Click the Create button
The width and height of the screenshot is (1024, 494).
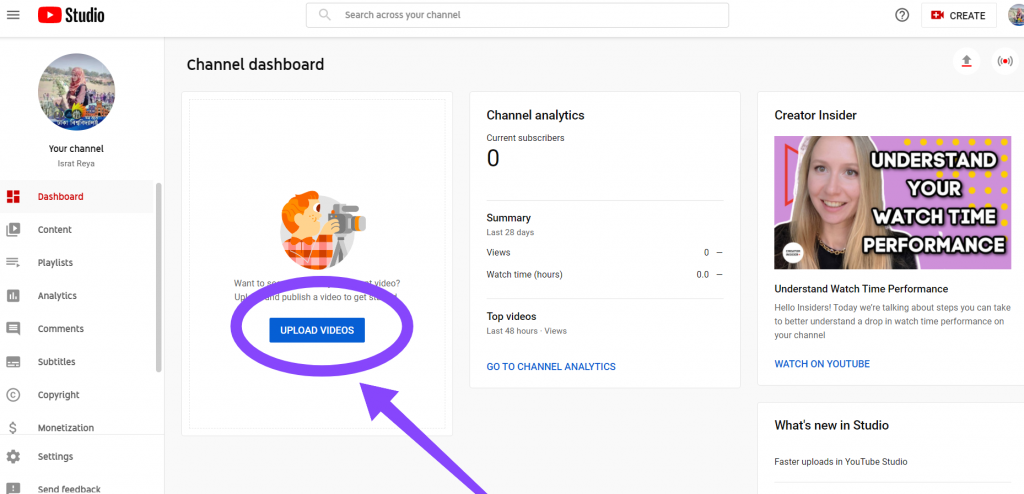[x=958, y=15]
